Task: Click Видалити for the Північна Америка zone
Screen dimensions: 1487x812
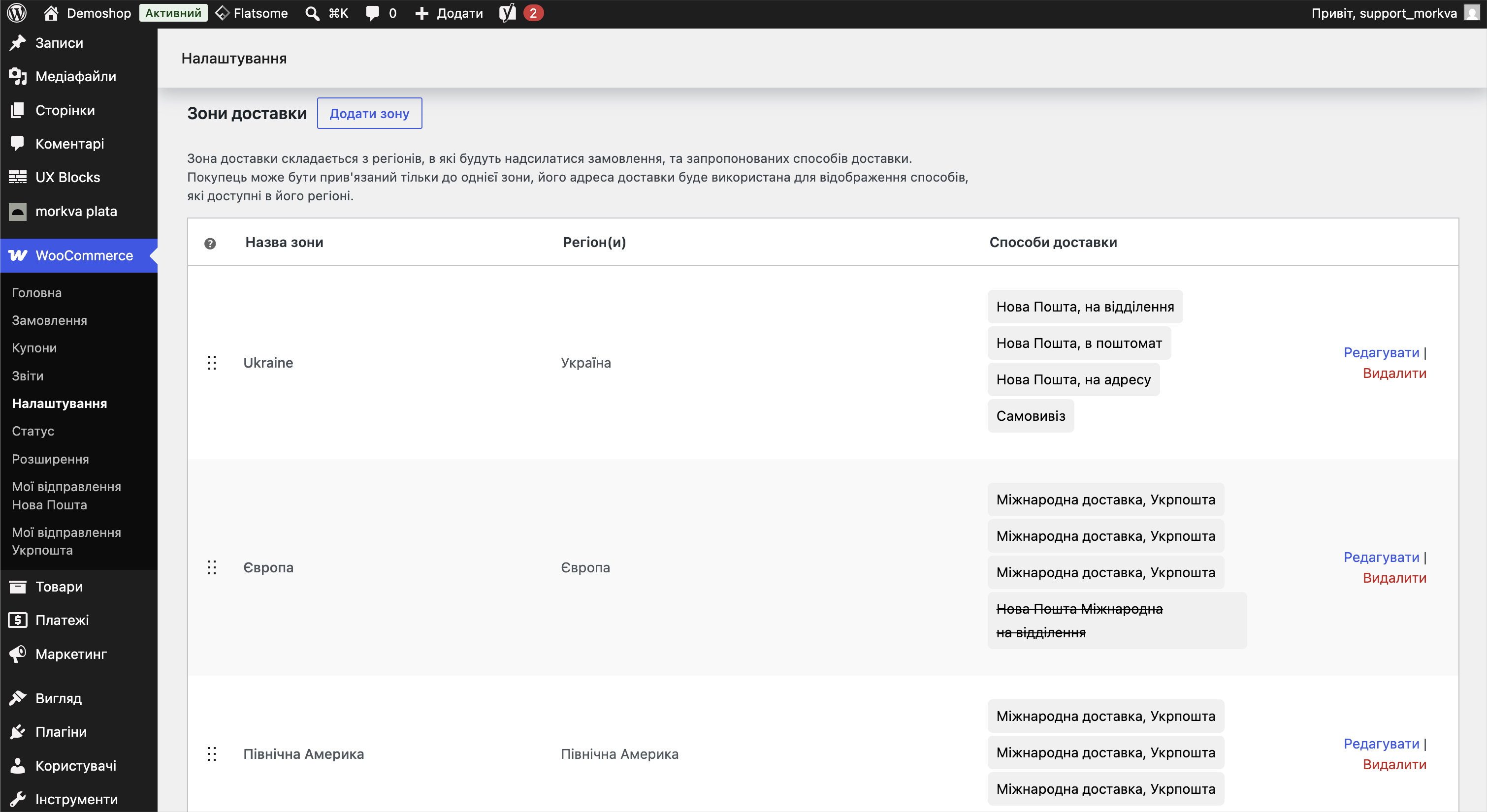Action: click(x=1394, y=764)
